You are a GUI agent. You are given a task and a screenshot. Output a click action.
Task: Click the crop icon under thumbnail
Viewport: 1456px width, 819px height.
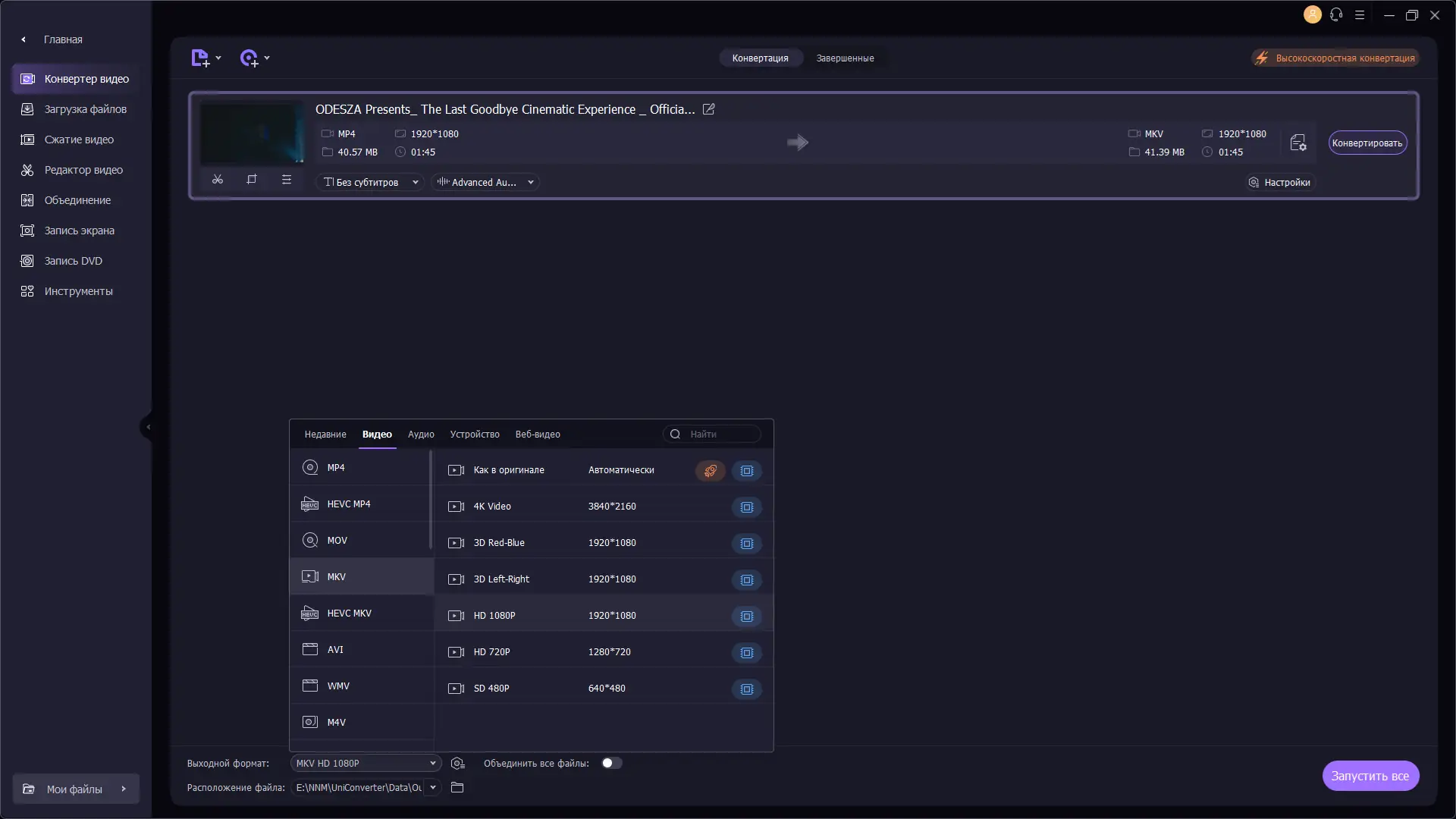pyautogui.click(x=252, y=180)
